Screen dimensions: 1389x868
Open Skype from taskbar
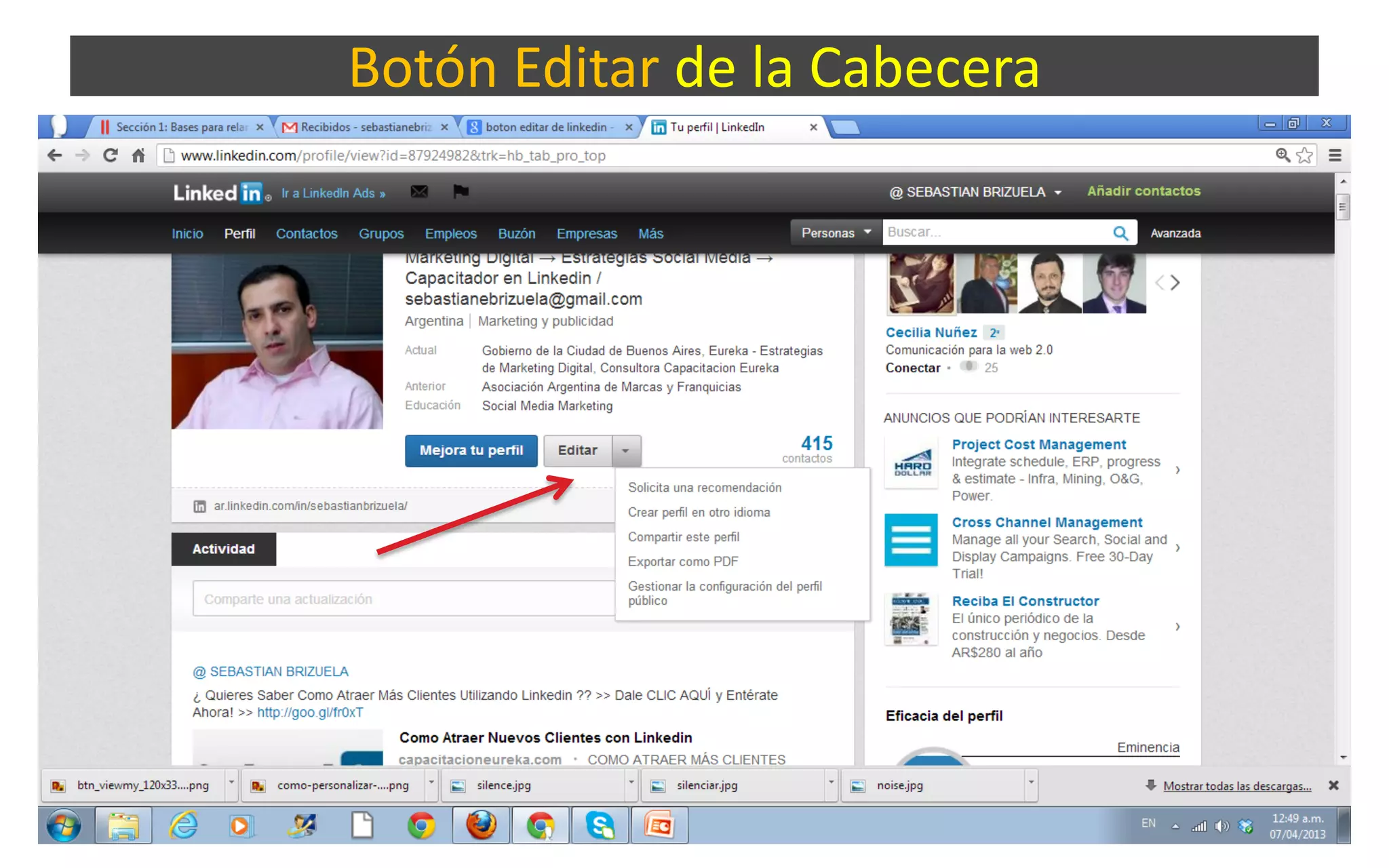click(x=600, y=826)
